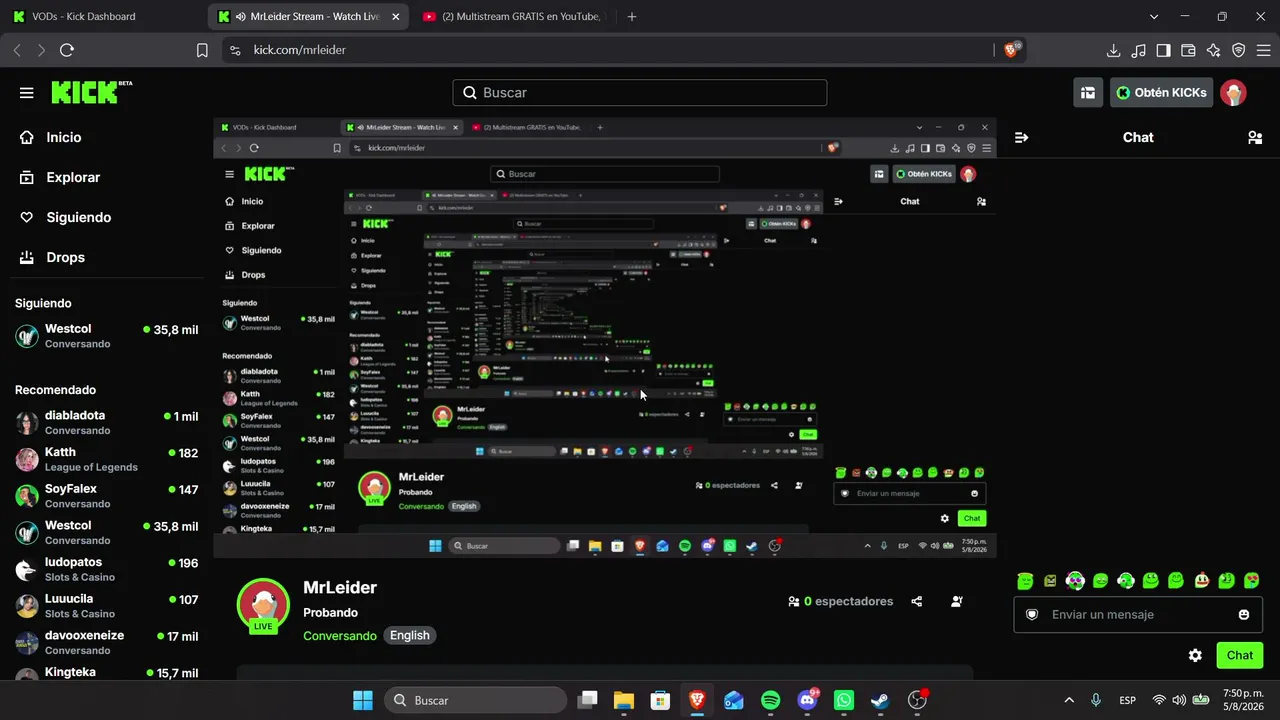Insert the pink-eyed green emote
1280x720 pixels.
[x=1075, y=581]
